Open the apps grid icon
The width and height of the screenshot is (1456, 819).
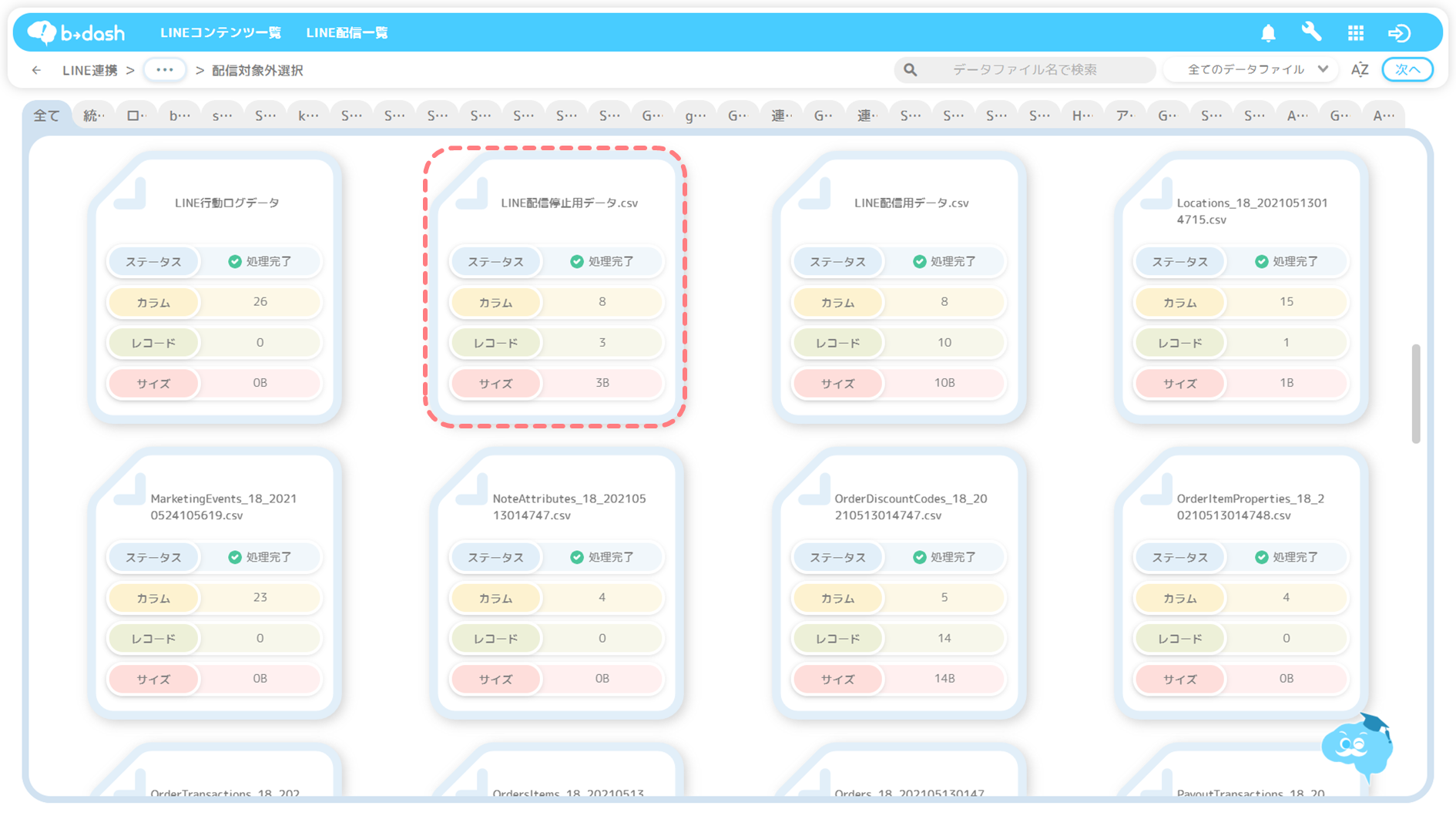click(x=1356, y=33)
